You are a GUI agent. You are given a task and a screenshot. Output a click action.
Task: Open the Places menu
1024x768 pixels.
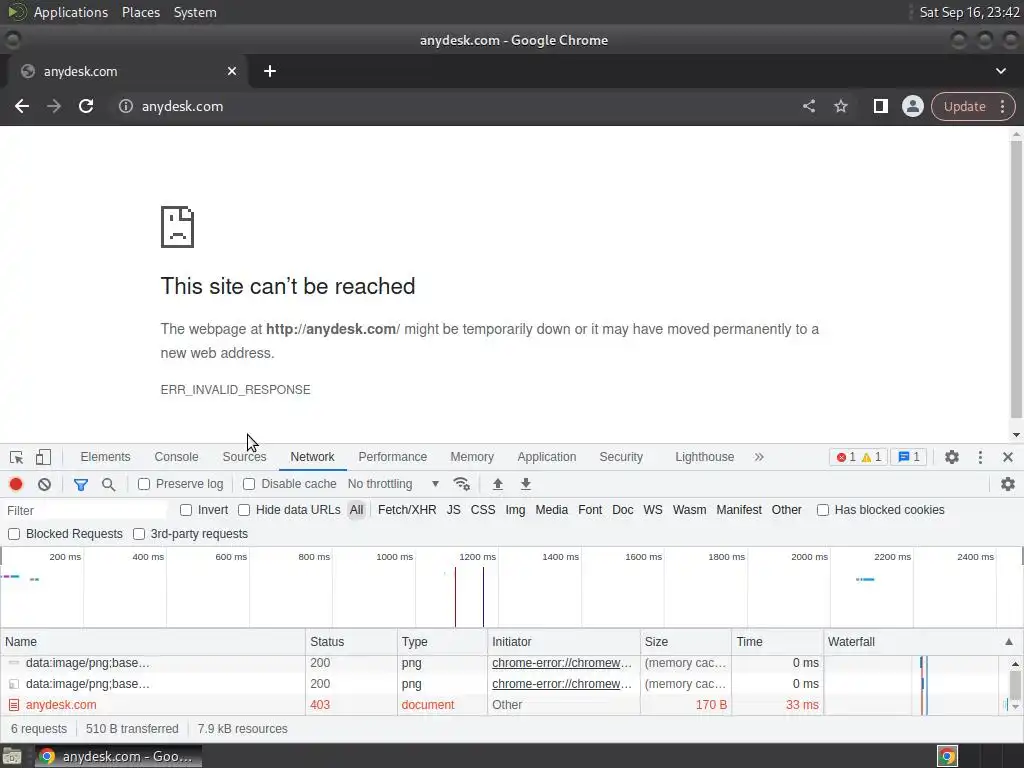(x=140, y=12)
